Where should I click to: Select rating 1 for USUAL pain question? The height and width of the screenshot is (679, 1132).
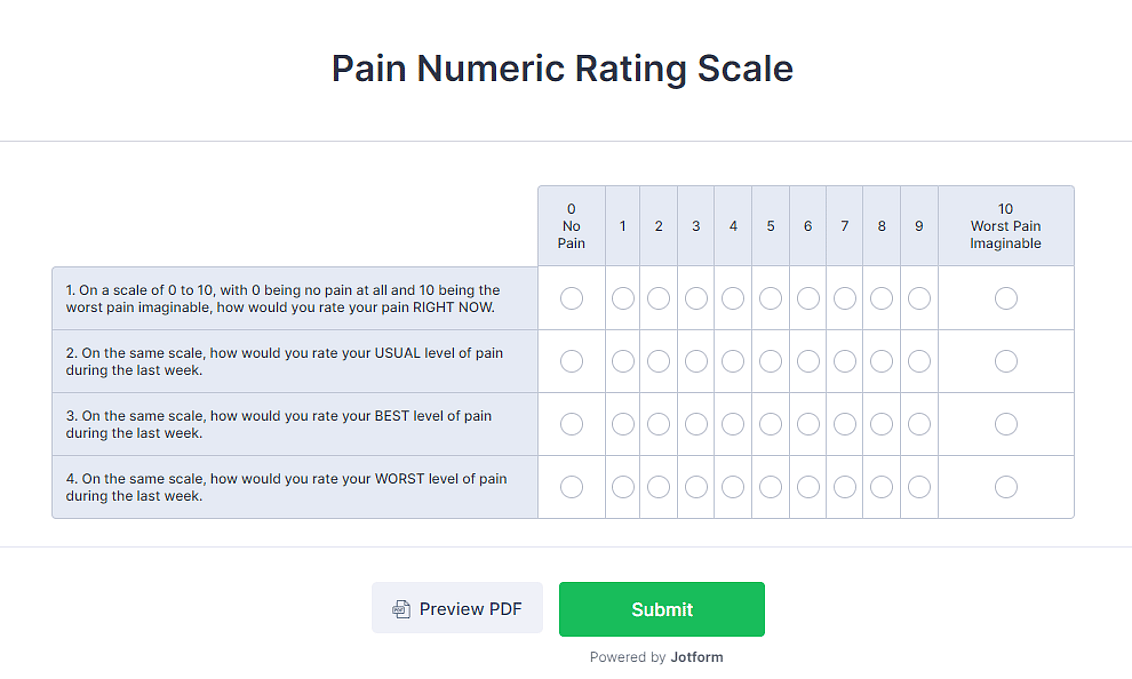622,361
